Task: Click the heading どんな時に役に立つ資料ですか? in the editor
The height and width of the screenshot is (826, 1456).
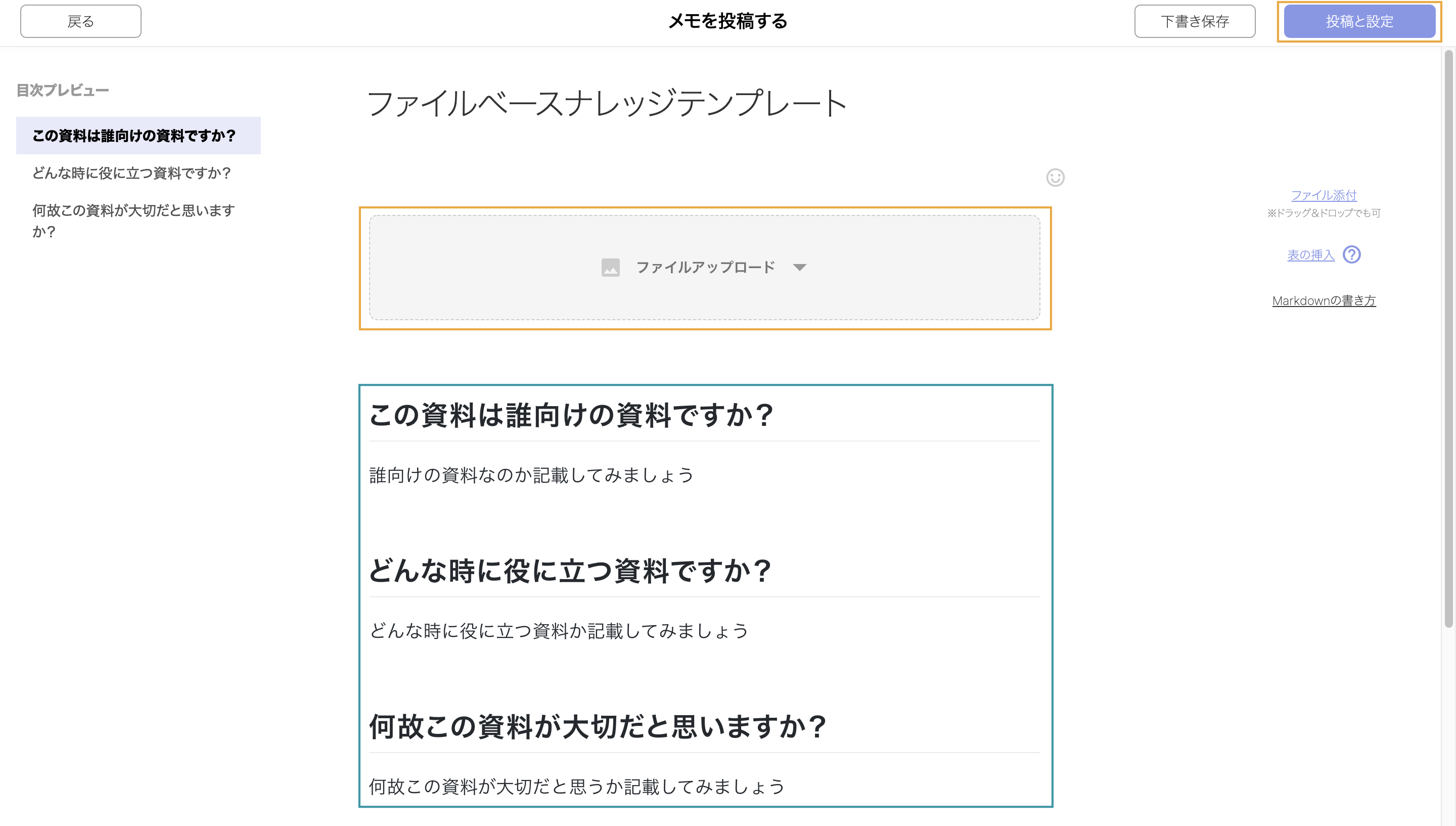Action: point(570,571)
